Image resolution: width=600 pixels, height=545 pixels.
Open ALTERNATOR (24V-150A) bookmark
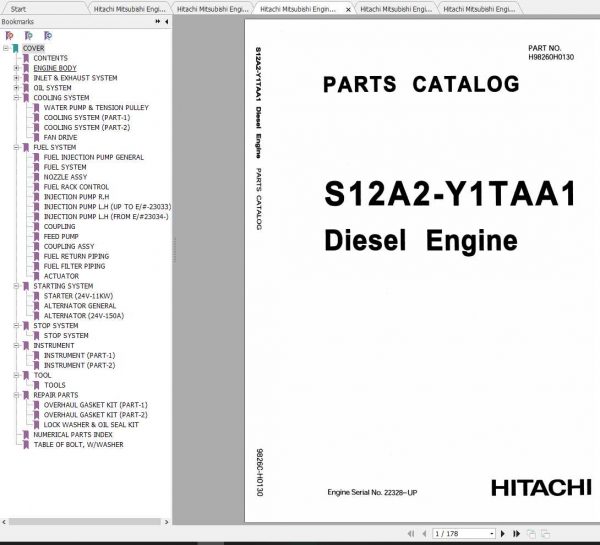(x=84, y=316)
